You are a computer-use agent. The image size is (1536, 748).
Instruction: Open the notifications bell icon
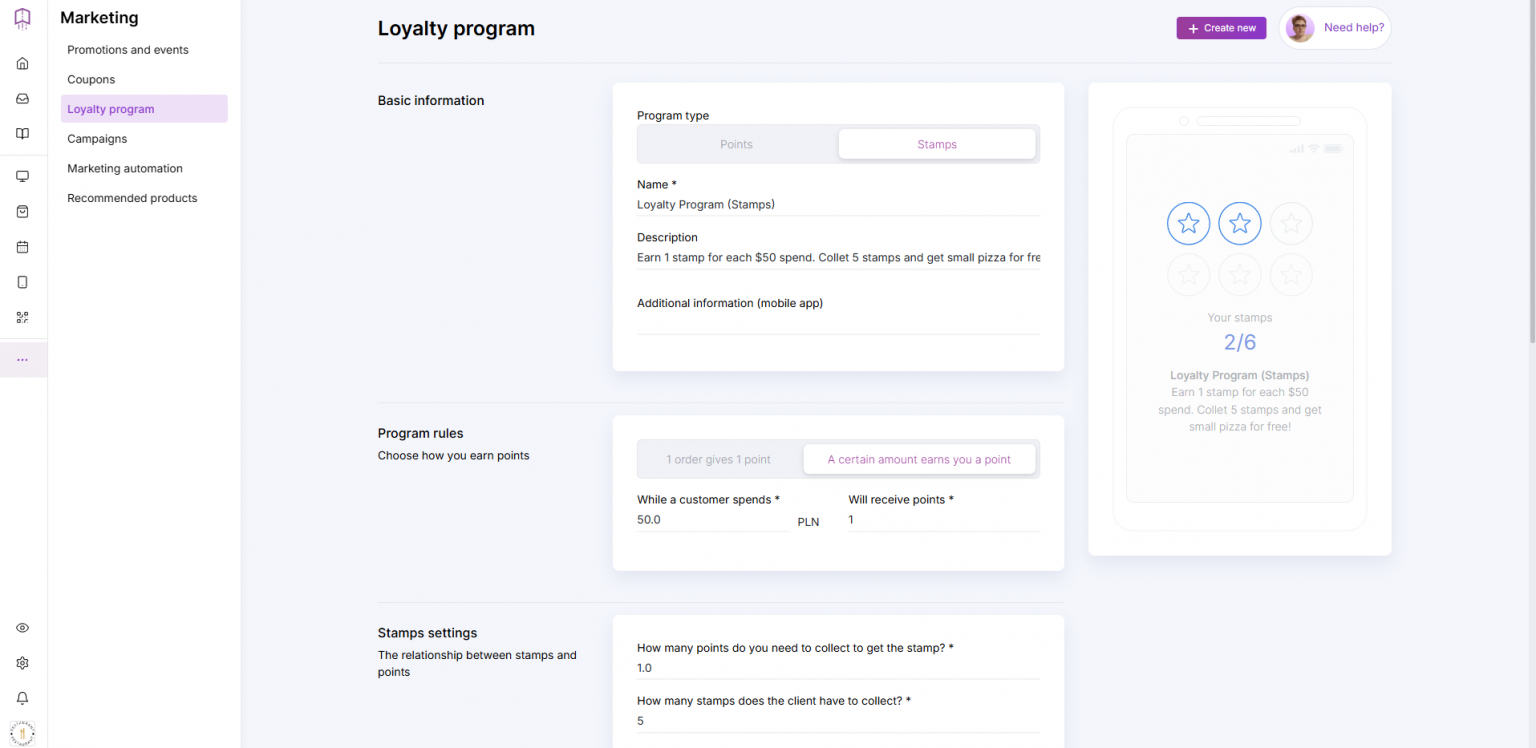pos(22,698)
